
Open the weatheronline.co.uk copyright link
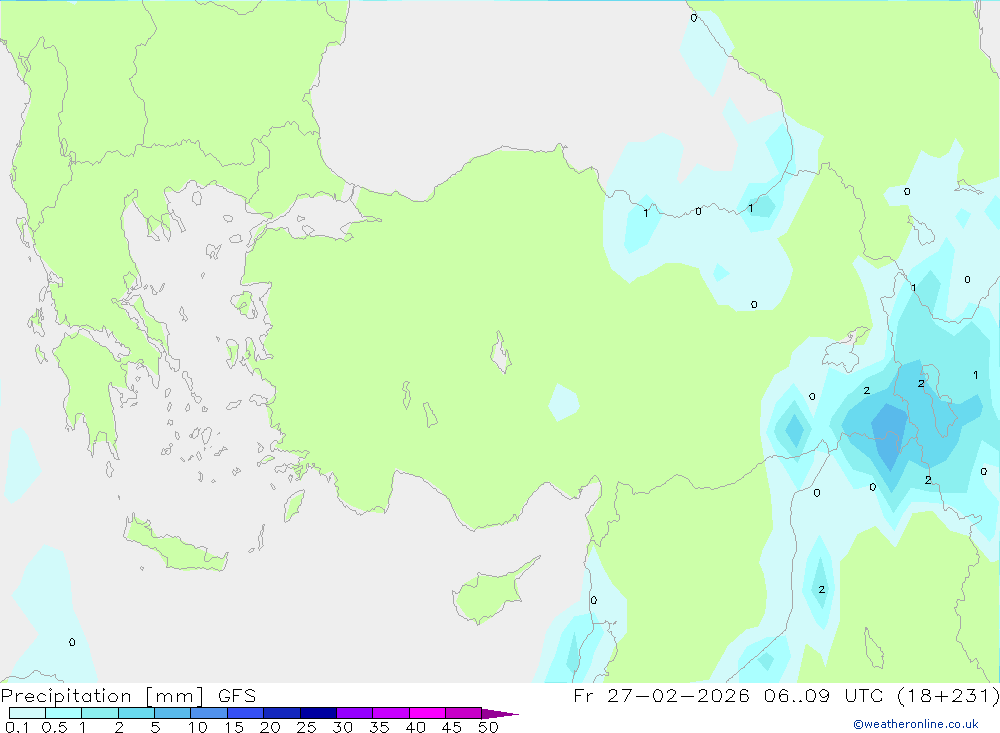(916, 724)
